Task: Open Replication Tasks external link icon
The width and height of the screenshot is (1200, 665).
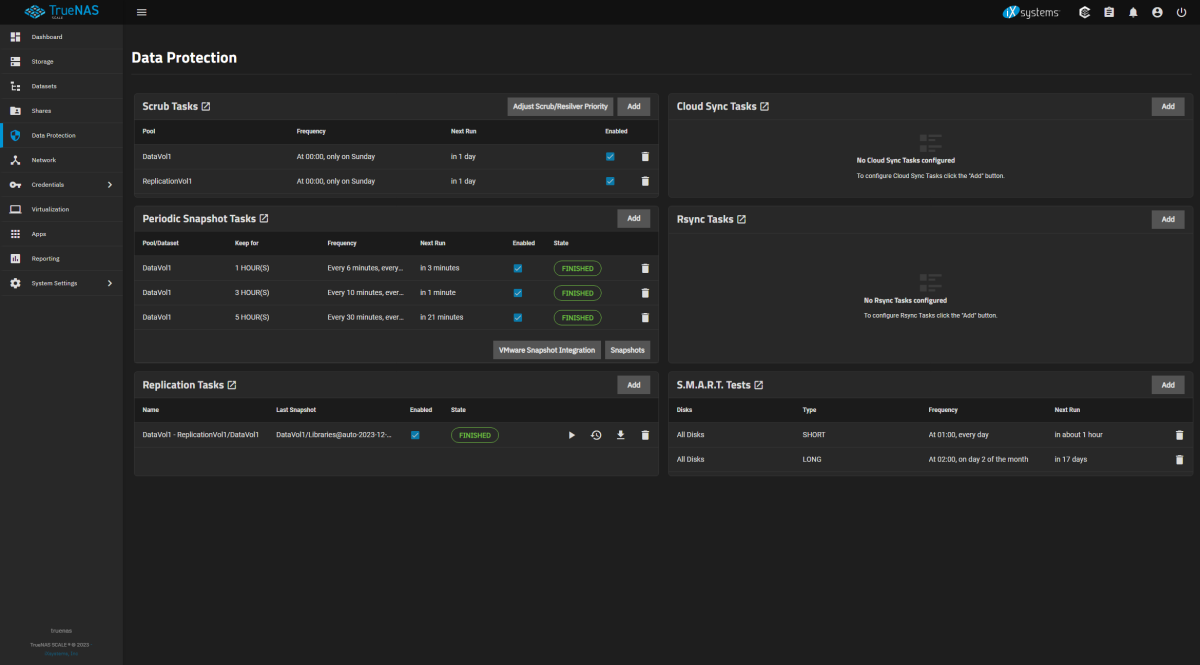Action: pyautogui.click(x=232, y=385)
